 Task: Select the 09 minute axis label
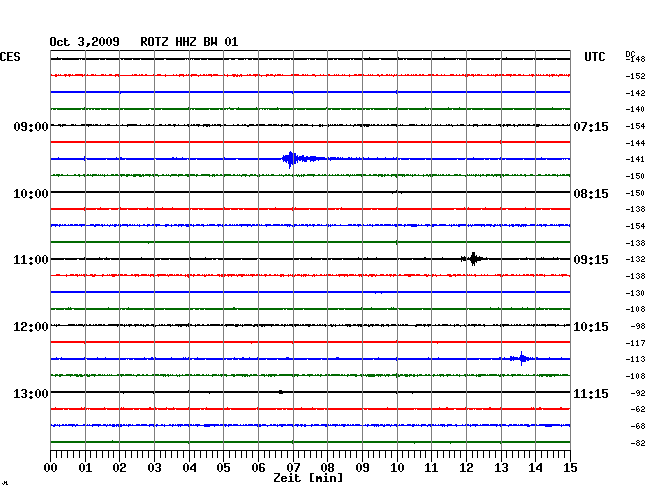point(362,468)
